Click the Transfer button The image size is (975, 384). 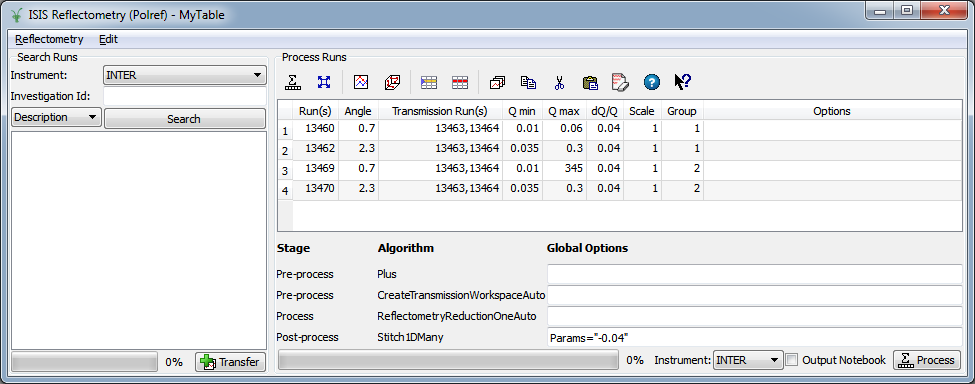[230, 362]
